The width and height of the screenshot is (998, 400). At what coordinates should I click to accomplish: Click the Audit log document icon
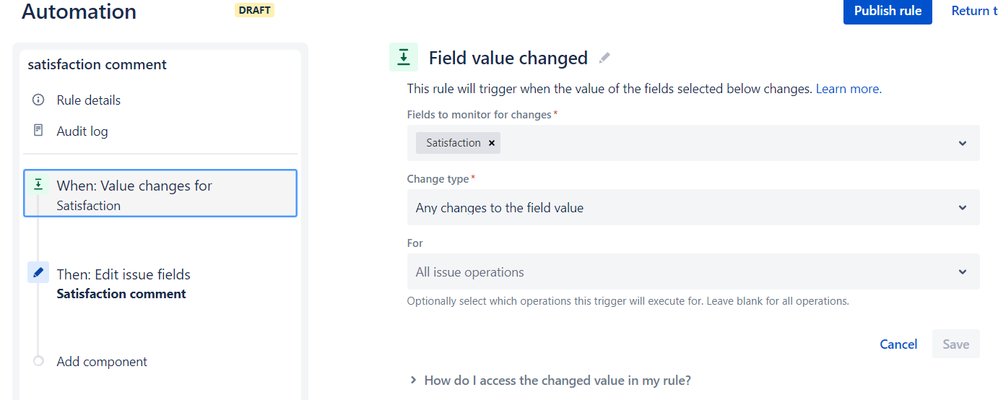(38, 131)
